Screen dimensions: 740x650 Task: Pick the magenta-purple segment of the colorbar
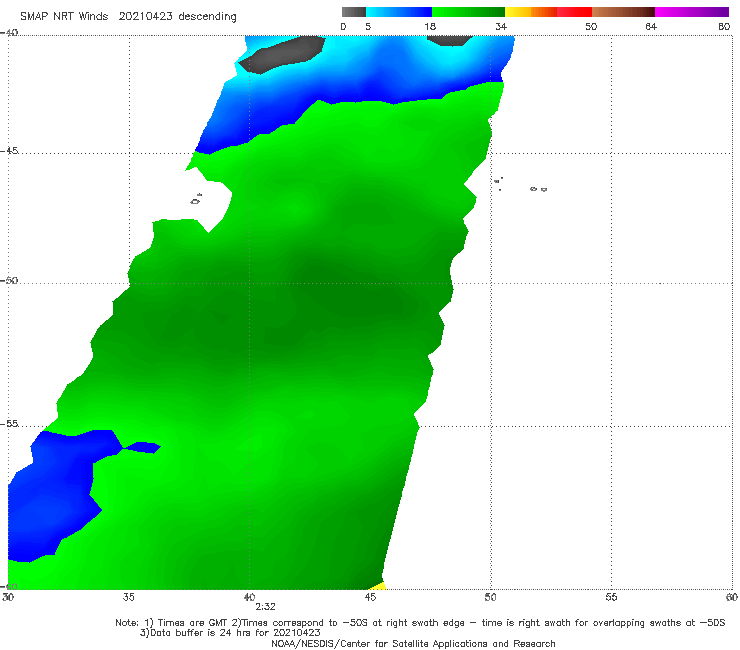pyautogui.click(x=692, y=12)
